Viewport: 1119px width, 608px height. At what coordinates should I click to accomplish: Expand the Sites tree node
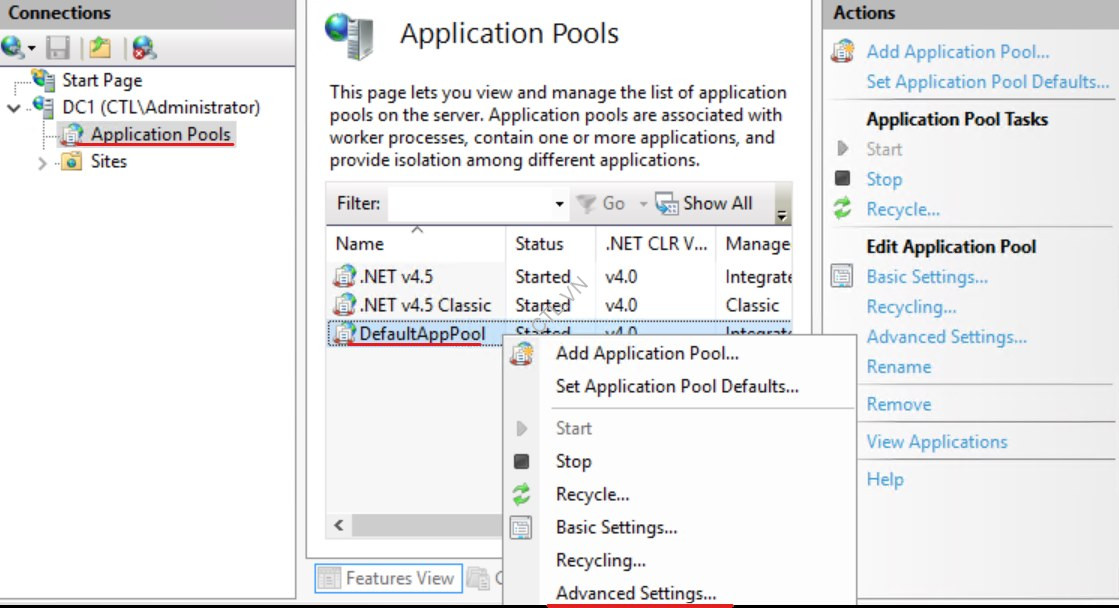point(42,162)
